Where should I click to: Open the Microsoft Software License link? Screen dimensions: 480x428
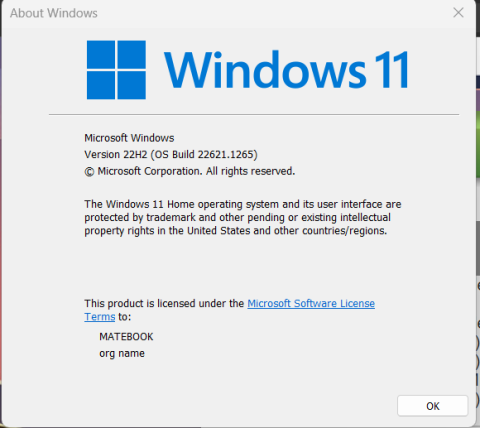(x=311, y=303)
